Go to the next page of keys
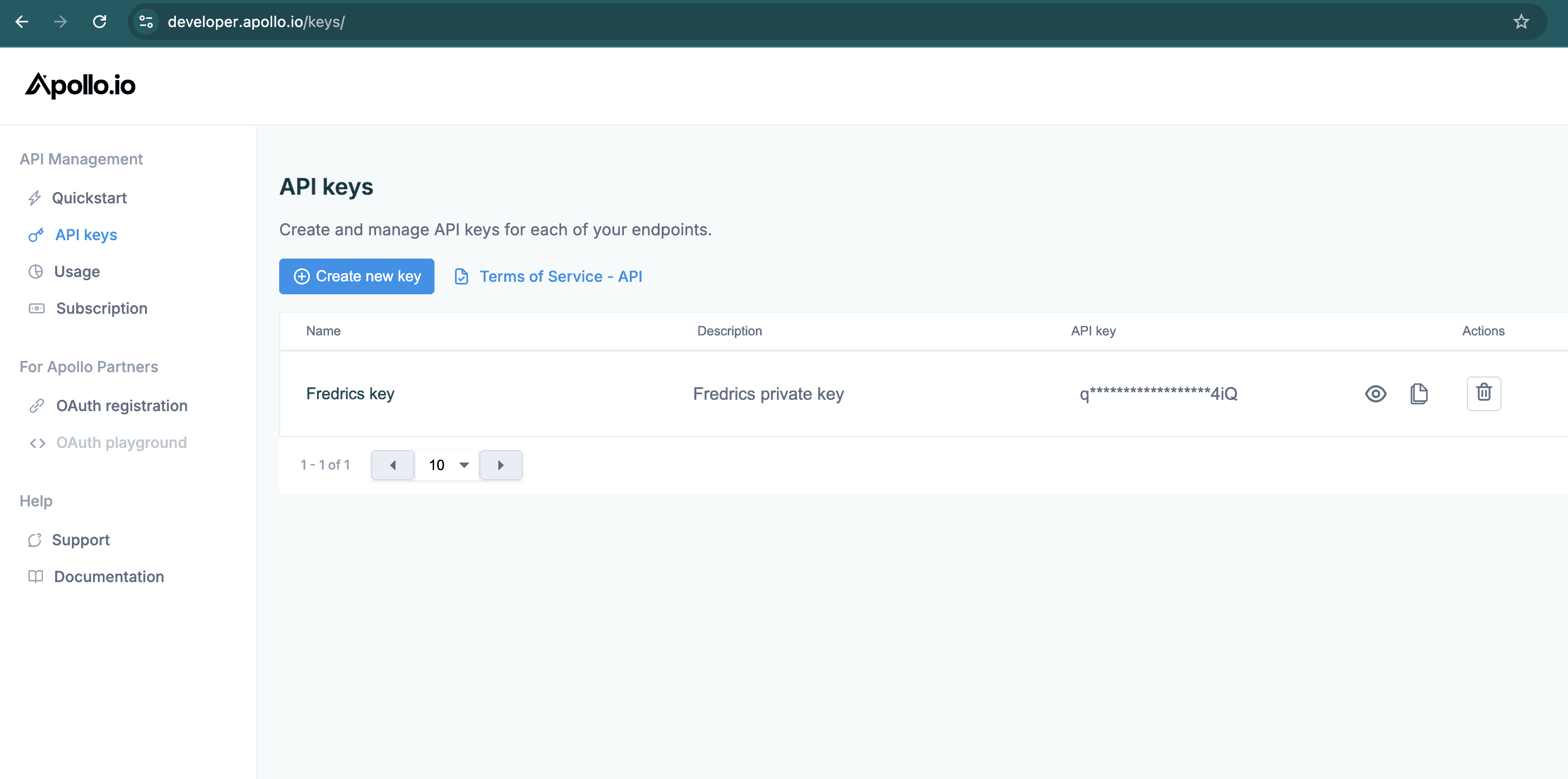This screenshot has height=779, width=1568. (x=500, y=465)
